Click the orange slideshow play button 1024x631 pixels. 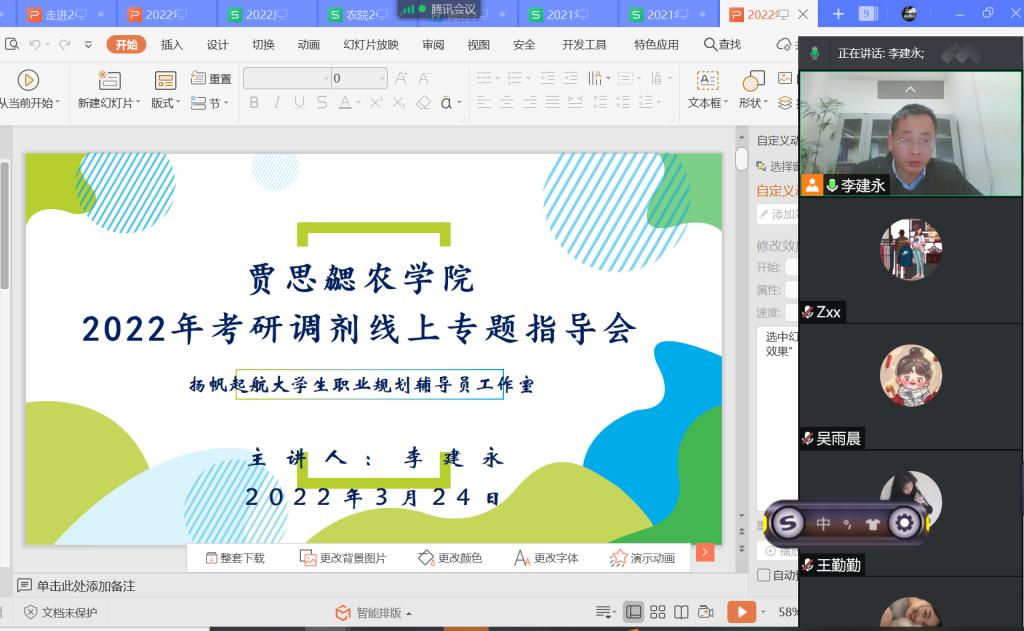[740, 612]
